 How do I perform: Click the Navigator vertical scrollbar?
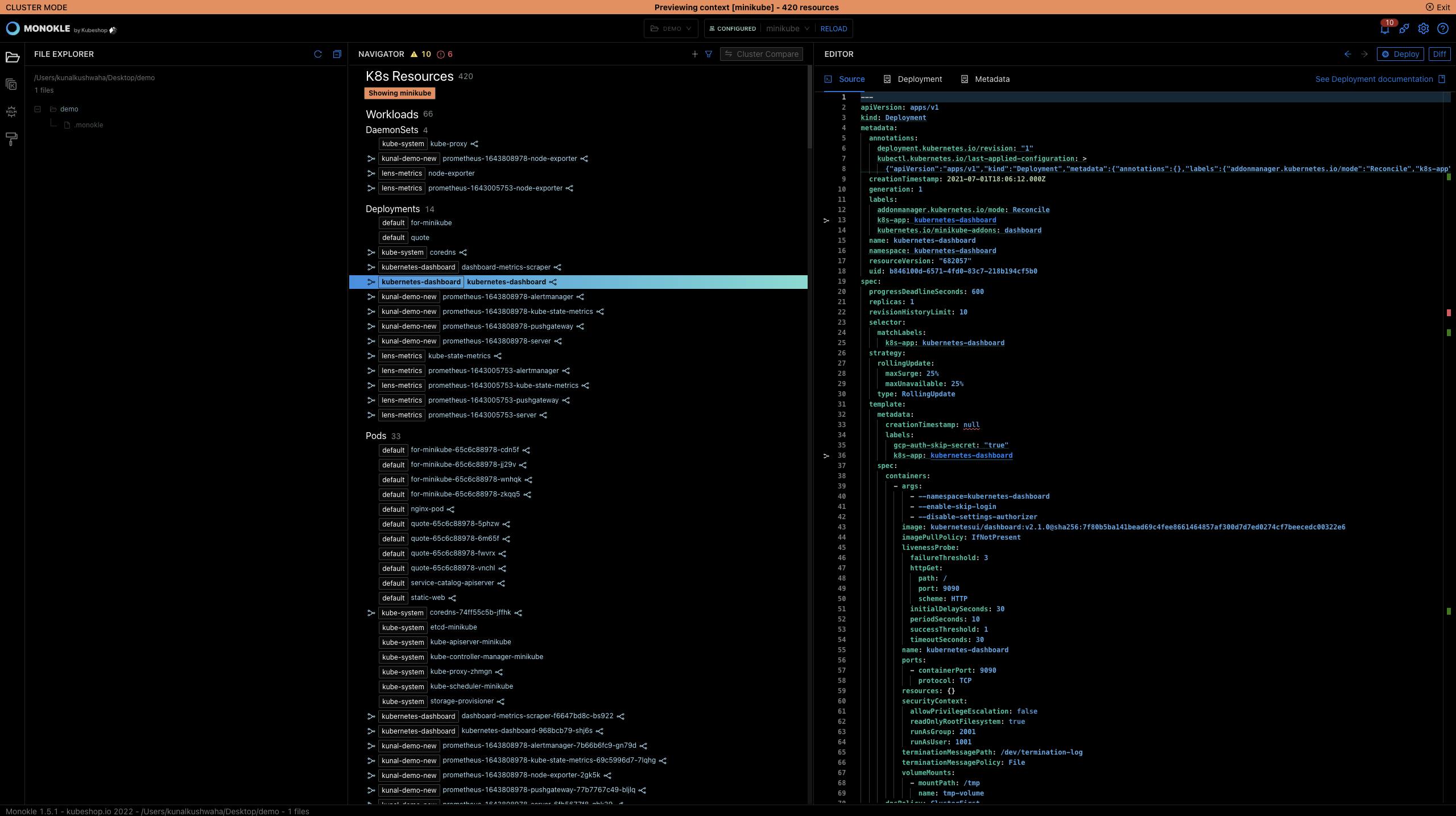pos(810,108)
